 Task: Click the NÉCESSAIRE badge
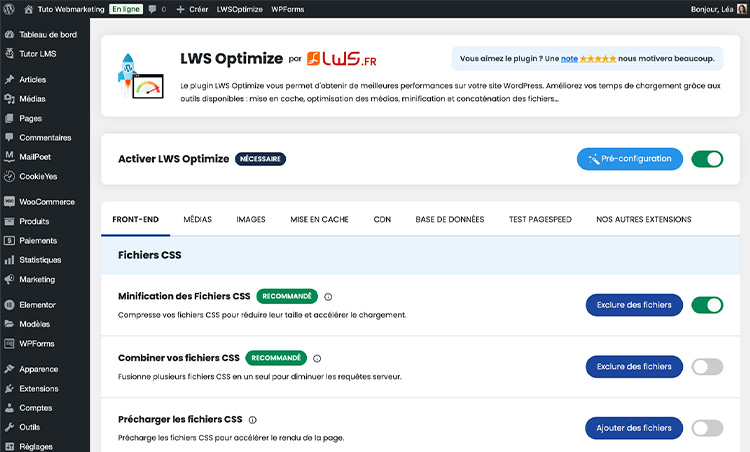tap(260, 159)
